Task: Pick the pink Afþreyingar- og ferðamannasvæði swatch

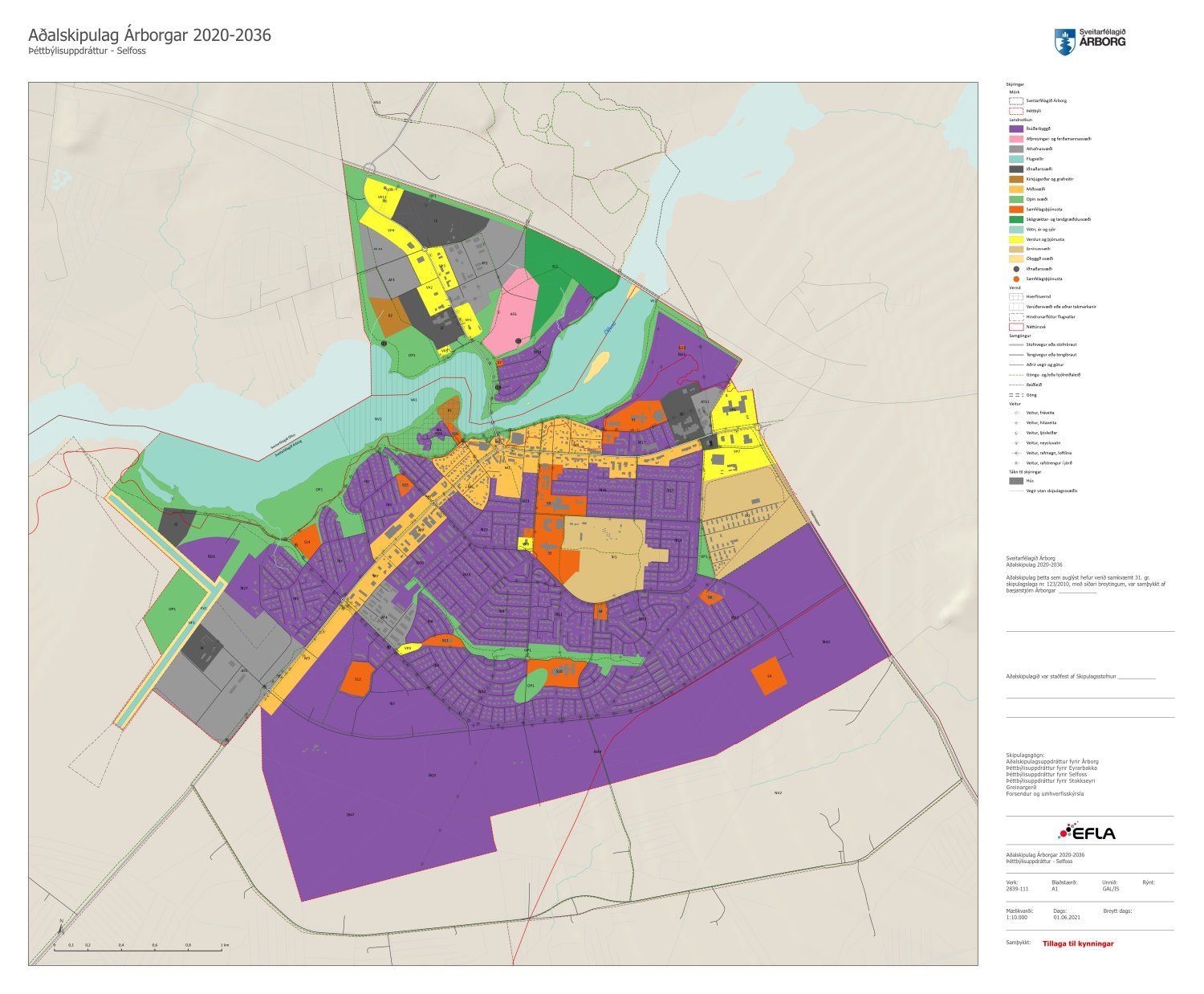Action: tap(1016, 138)
